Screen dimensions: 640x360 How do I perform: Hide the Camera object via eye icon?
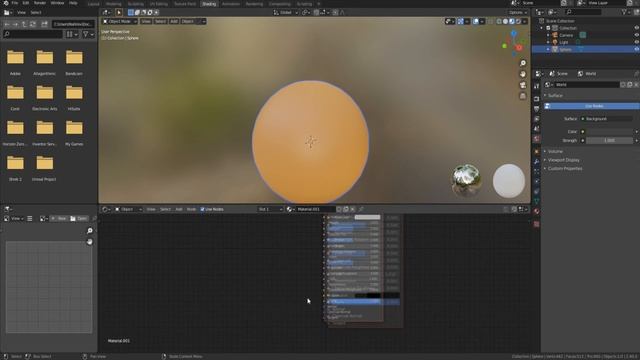click(x=636, y=35)
